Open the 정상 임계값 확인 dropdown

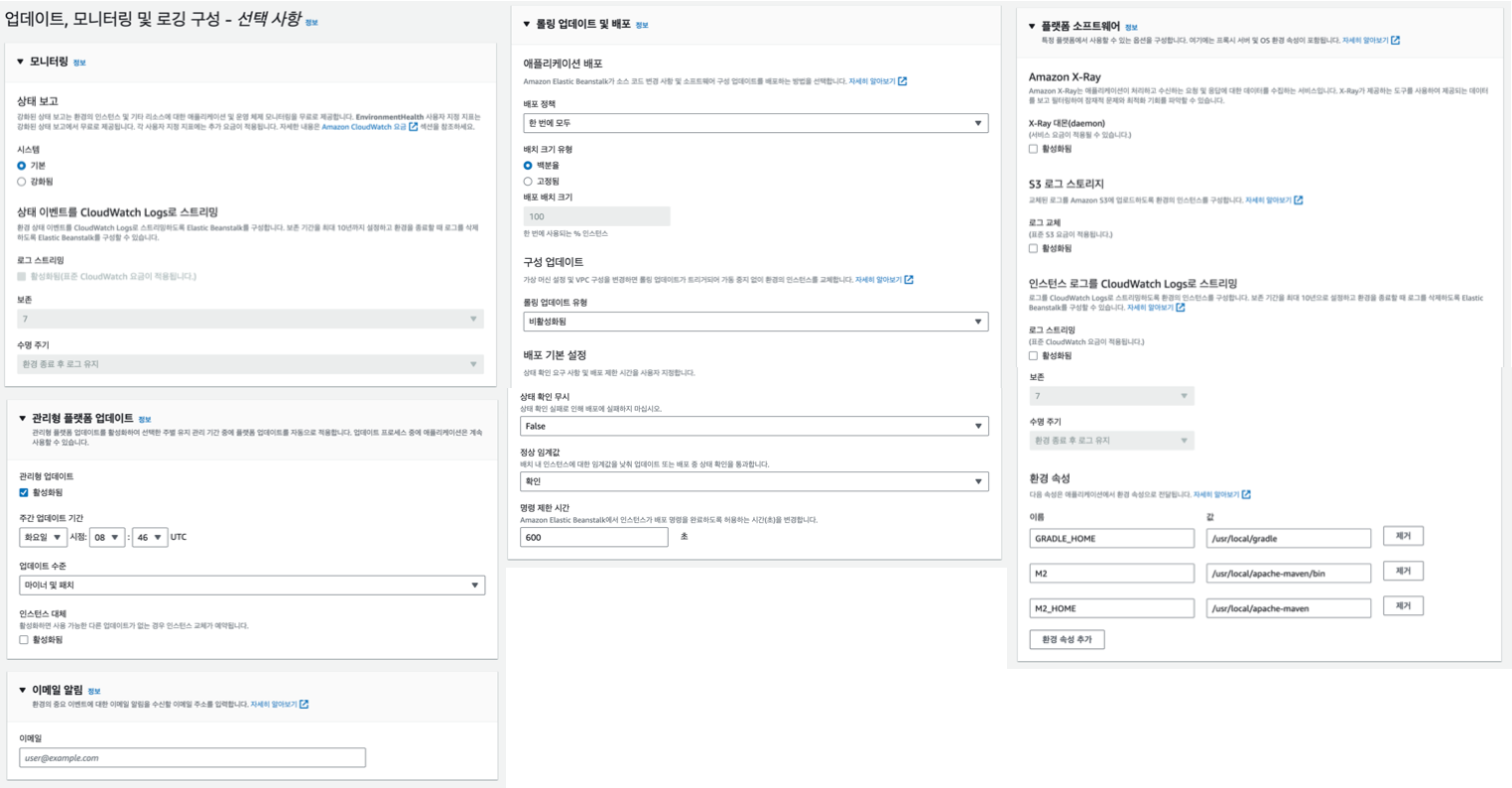pos(754,481)
